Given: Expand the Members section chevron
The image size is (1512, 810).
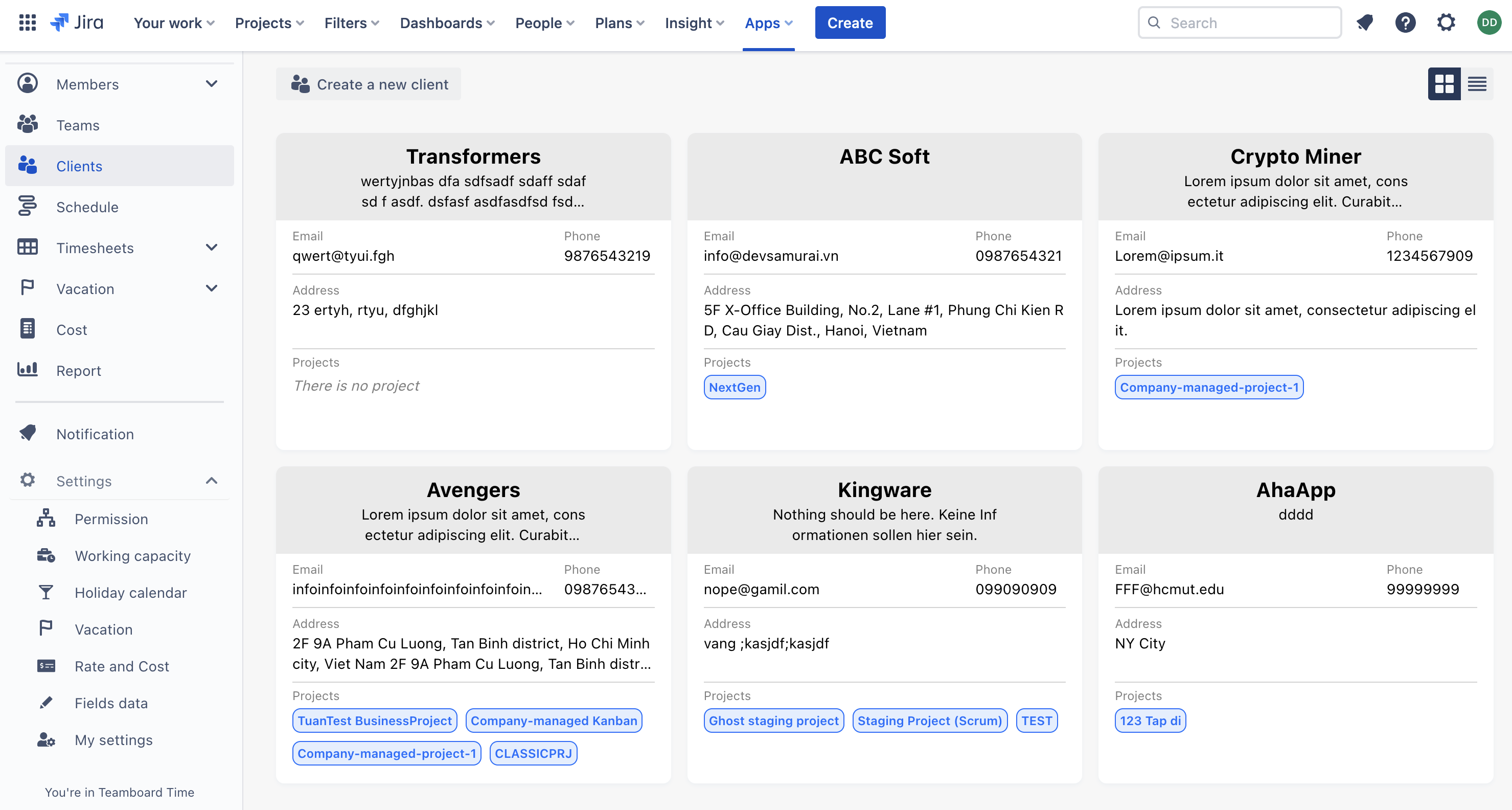Looking at the screenshot, I should (211, 84).
